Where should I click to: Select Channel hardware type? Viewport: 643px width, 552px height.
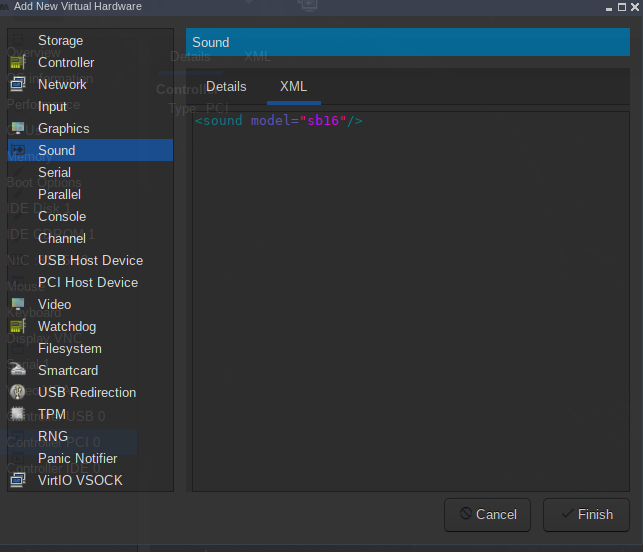(90, 238)
